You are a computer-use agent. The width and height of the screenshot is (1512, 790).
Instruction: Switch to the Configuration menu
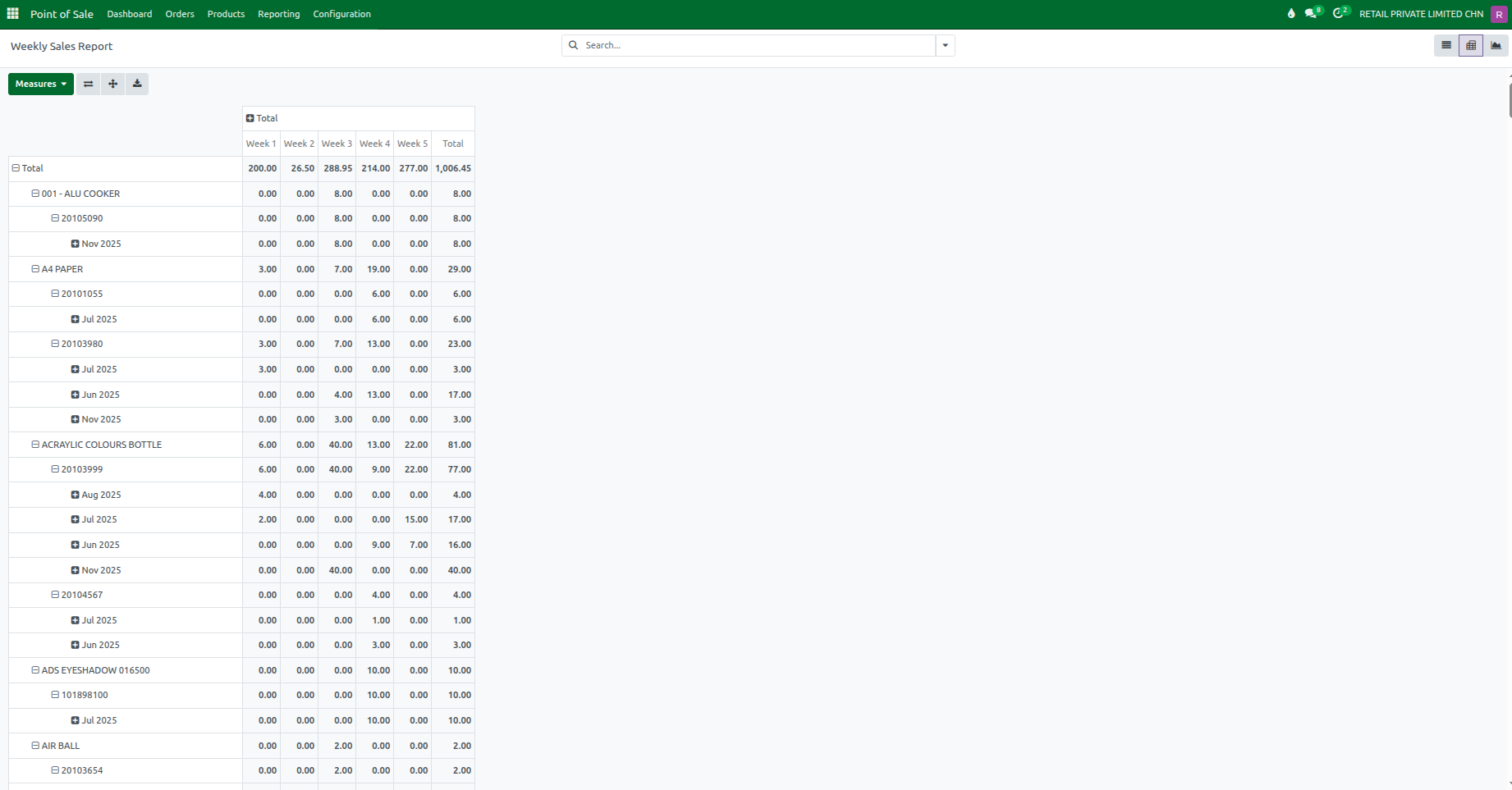pyautogui.click(x=341, y=14)
